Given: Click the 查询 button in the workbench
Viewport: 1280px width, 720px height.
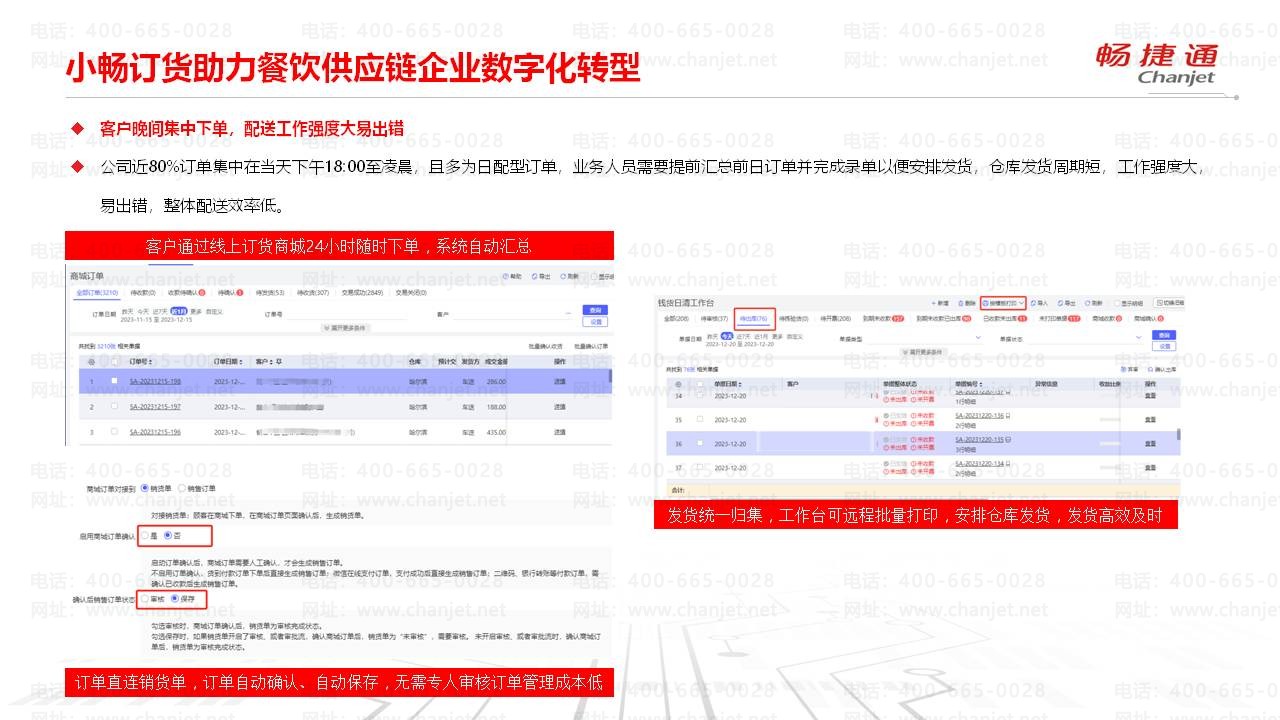Looking at the screenshot, I should pyautogui.click(x=1164, y=335).
